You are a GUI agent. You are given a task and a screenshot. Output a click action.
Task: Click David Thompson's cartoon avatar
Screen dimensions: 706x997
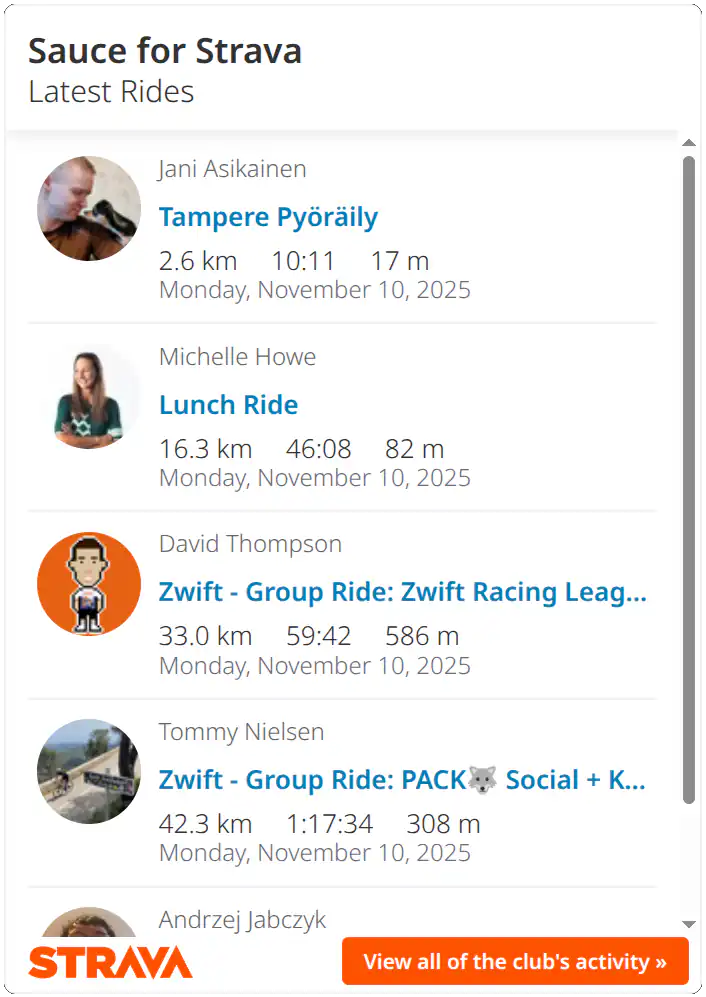pyautogui.click(x=89, y=584)
